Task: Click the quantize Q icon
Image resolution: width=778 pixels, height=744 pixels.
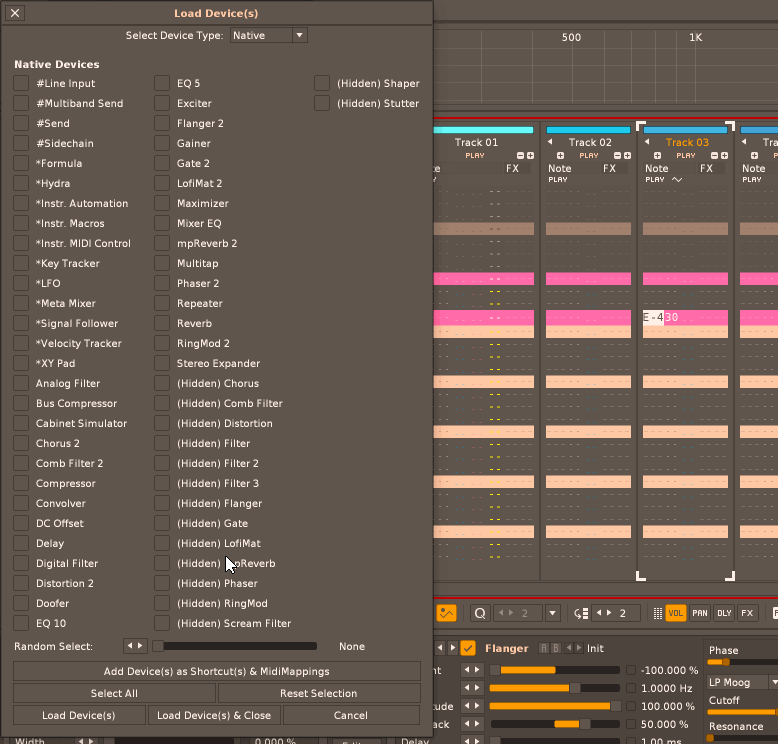Action: pyautogui.click(x=480, y=613)
